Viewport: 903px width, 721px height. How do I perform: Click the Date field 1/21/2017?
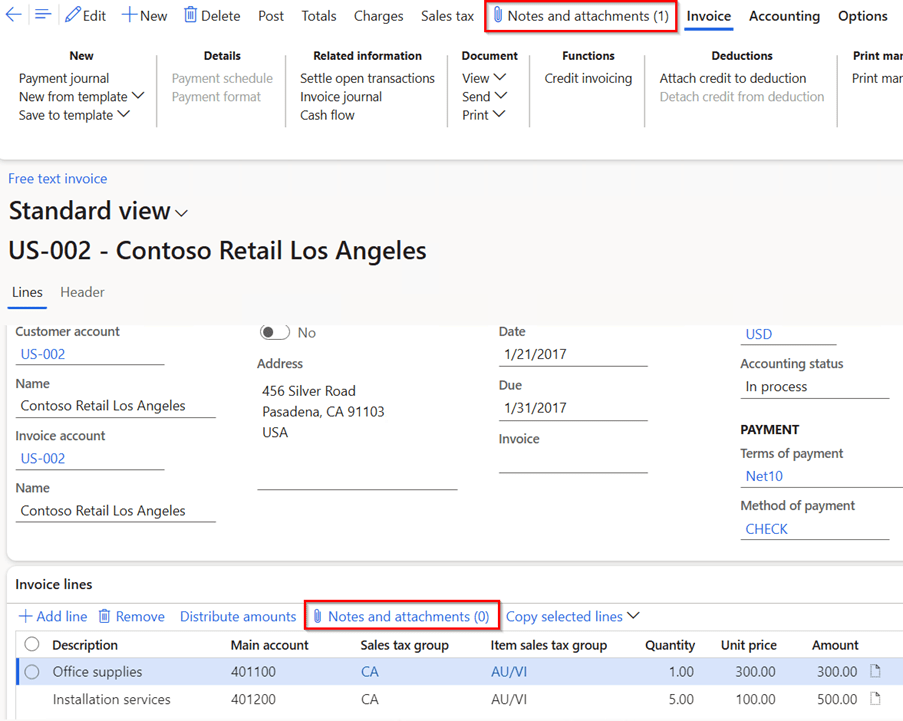tap(573, 354)
